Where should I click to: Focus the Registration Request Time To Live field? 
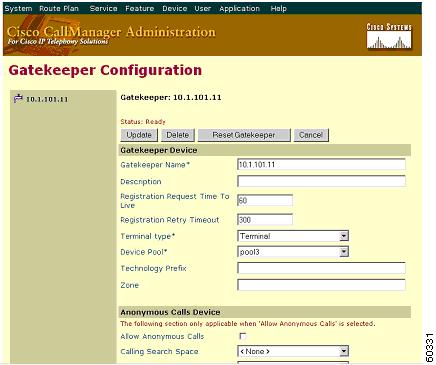tap(265, 200)
